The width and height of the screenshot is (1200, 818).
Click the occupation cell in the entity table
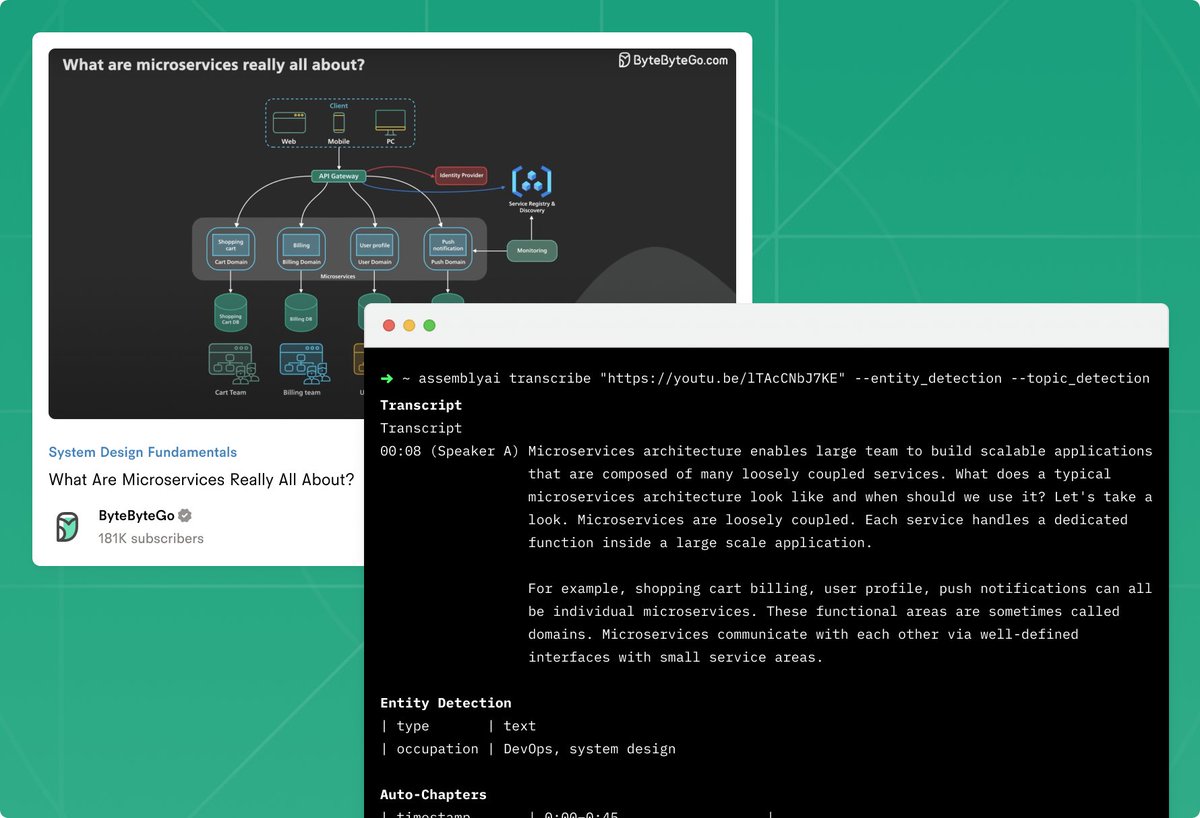click(438, 749)
